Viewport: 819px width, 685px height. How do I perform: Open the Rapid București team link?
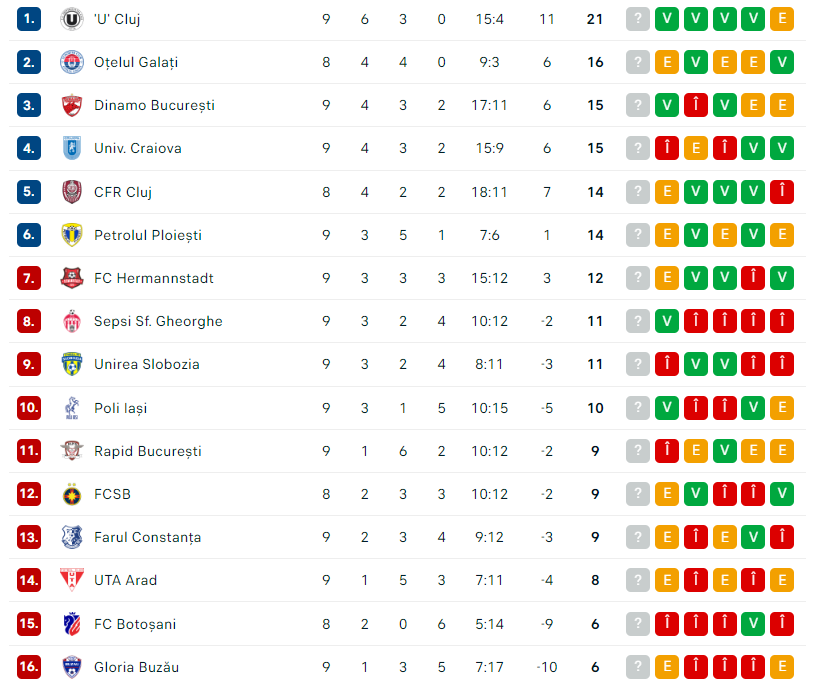(x=148, y=451)
